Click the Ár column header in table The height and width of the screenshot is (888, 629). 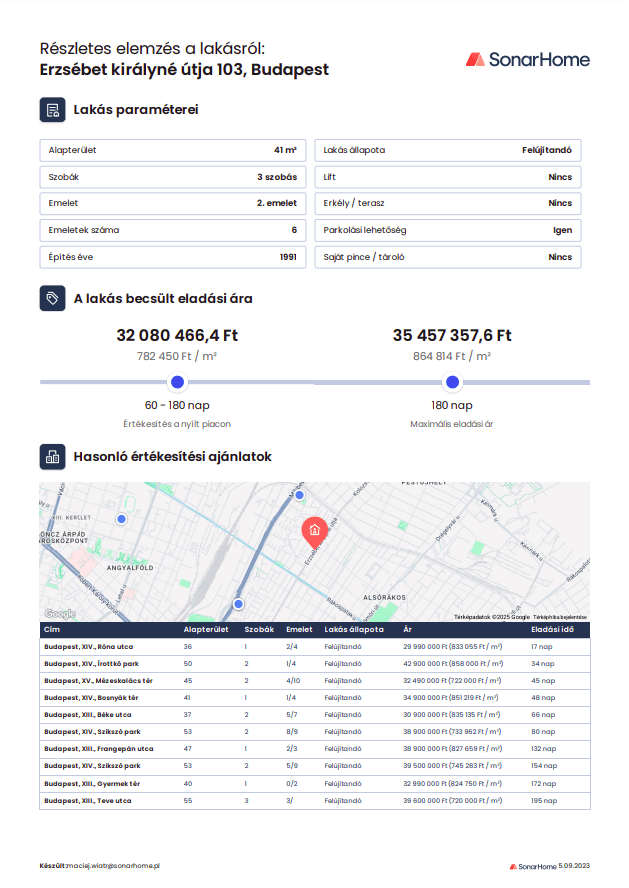407,630
